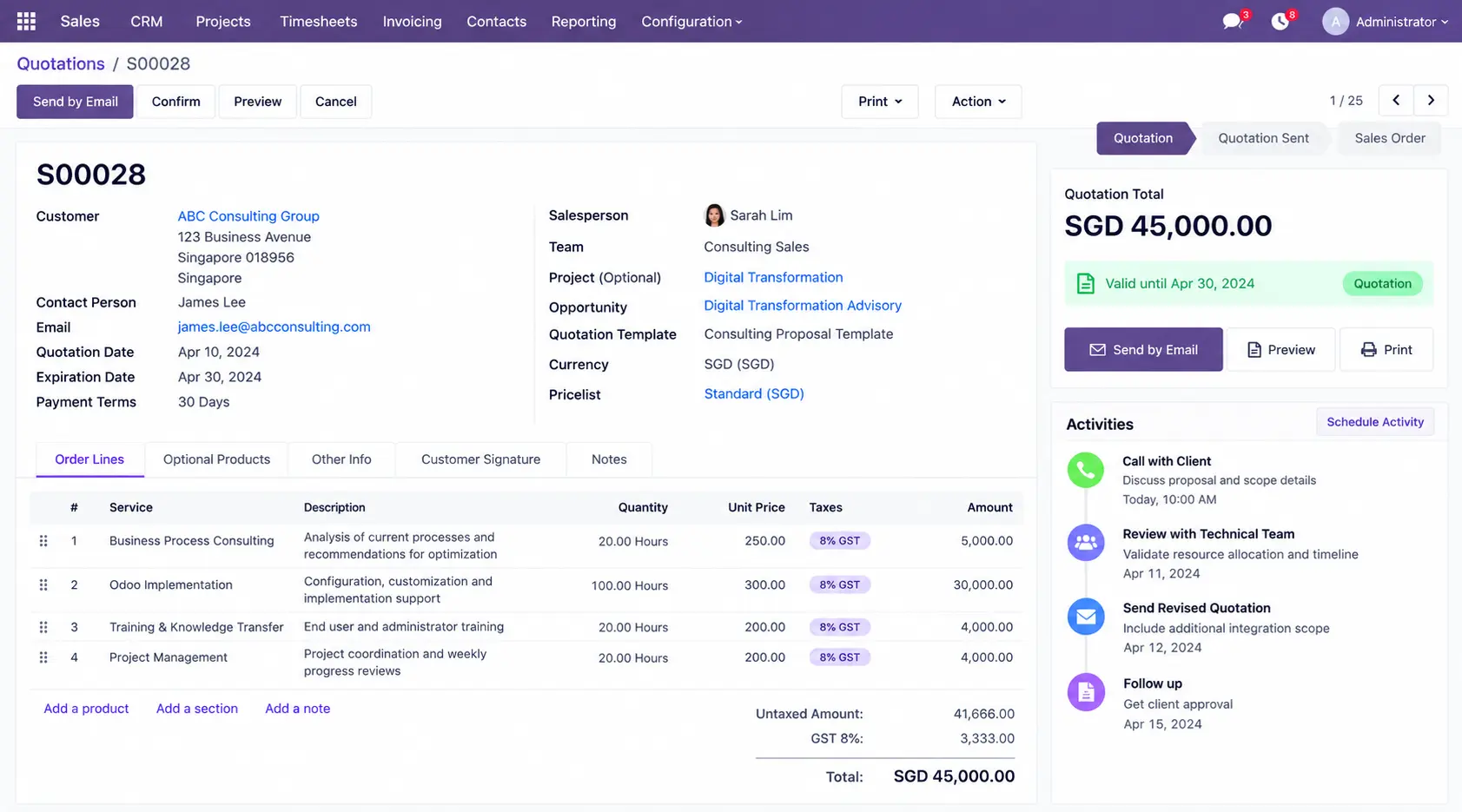This screenshot has width=1462, height=812.
Task: Select the Quotation Sent status stage
Action: (x=1263, y=138)
